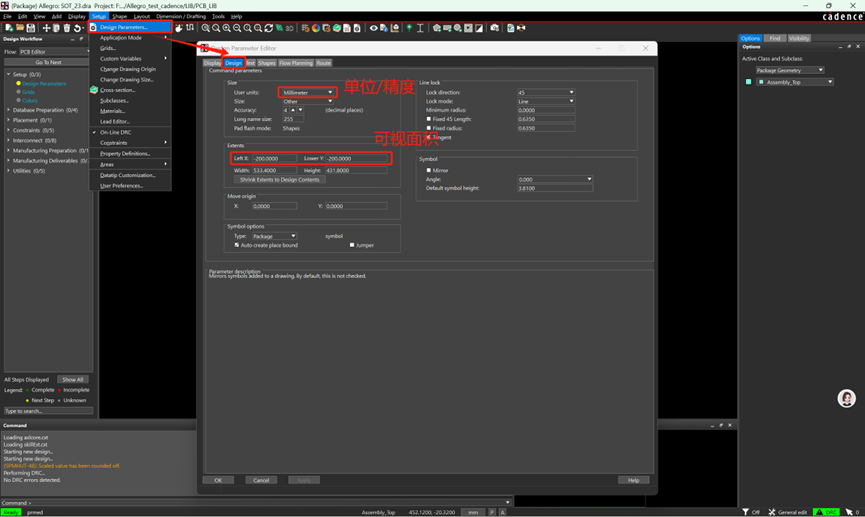Click the Show All button
This screenshot has height=517, width=865.
(73, 380)
